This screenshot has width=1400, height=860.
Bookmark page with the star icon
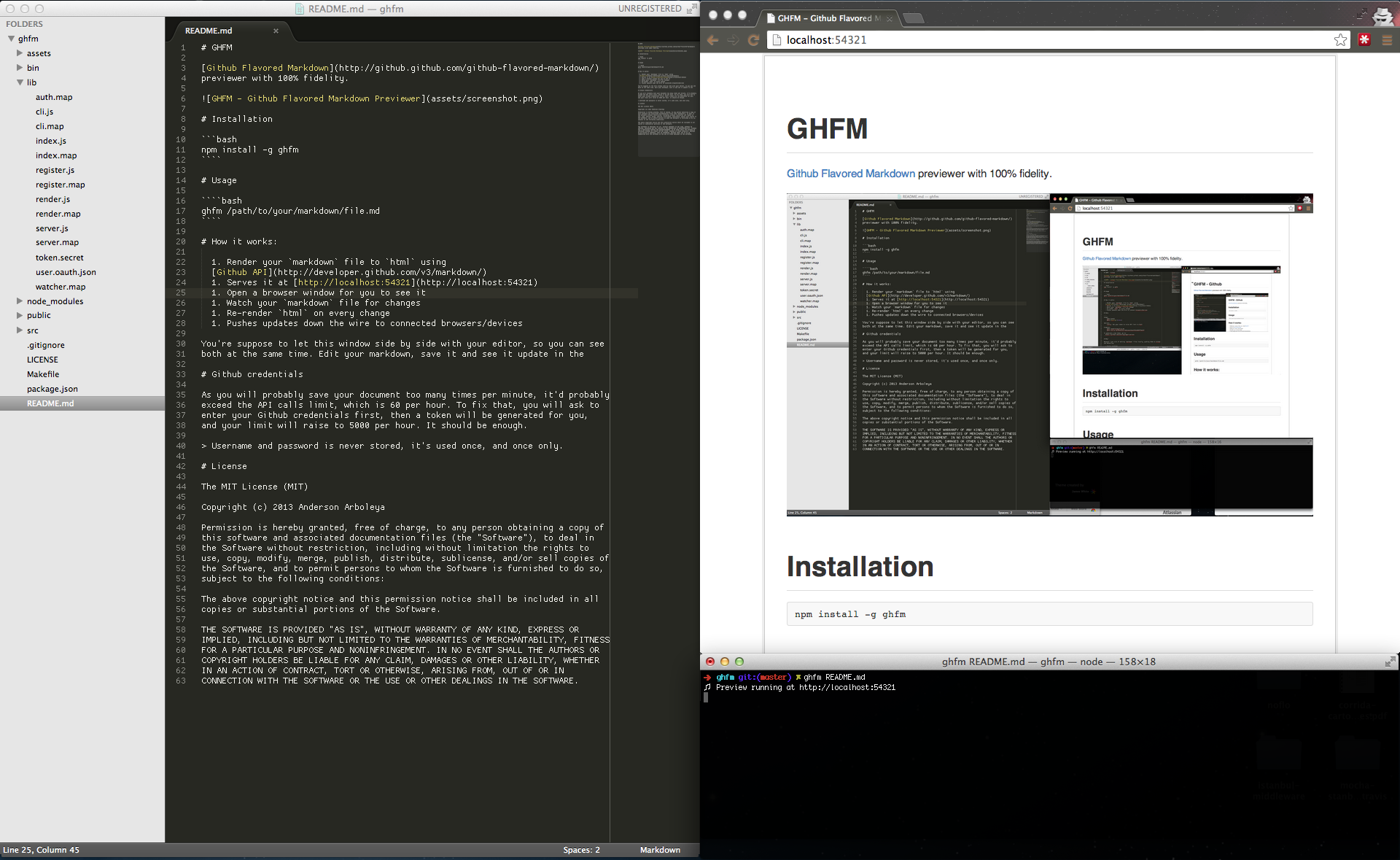[1340, 40]
